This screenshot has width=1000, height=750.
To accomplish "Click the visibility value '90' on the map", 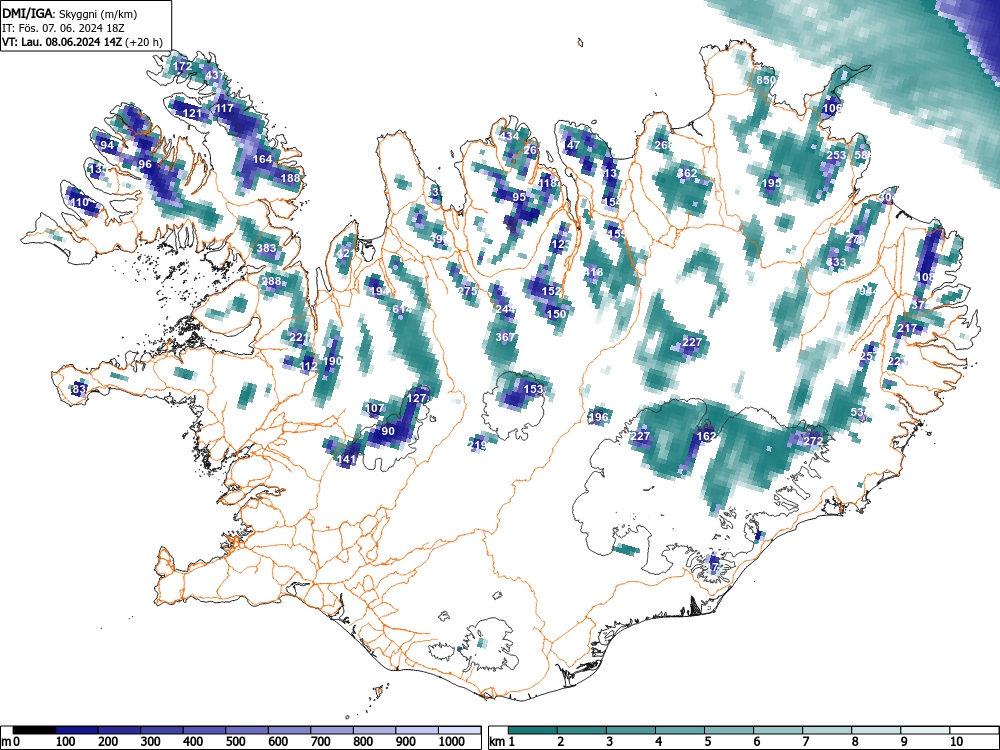I will pyautogui.click(x=388, y=431).
